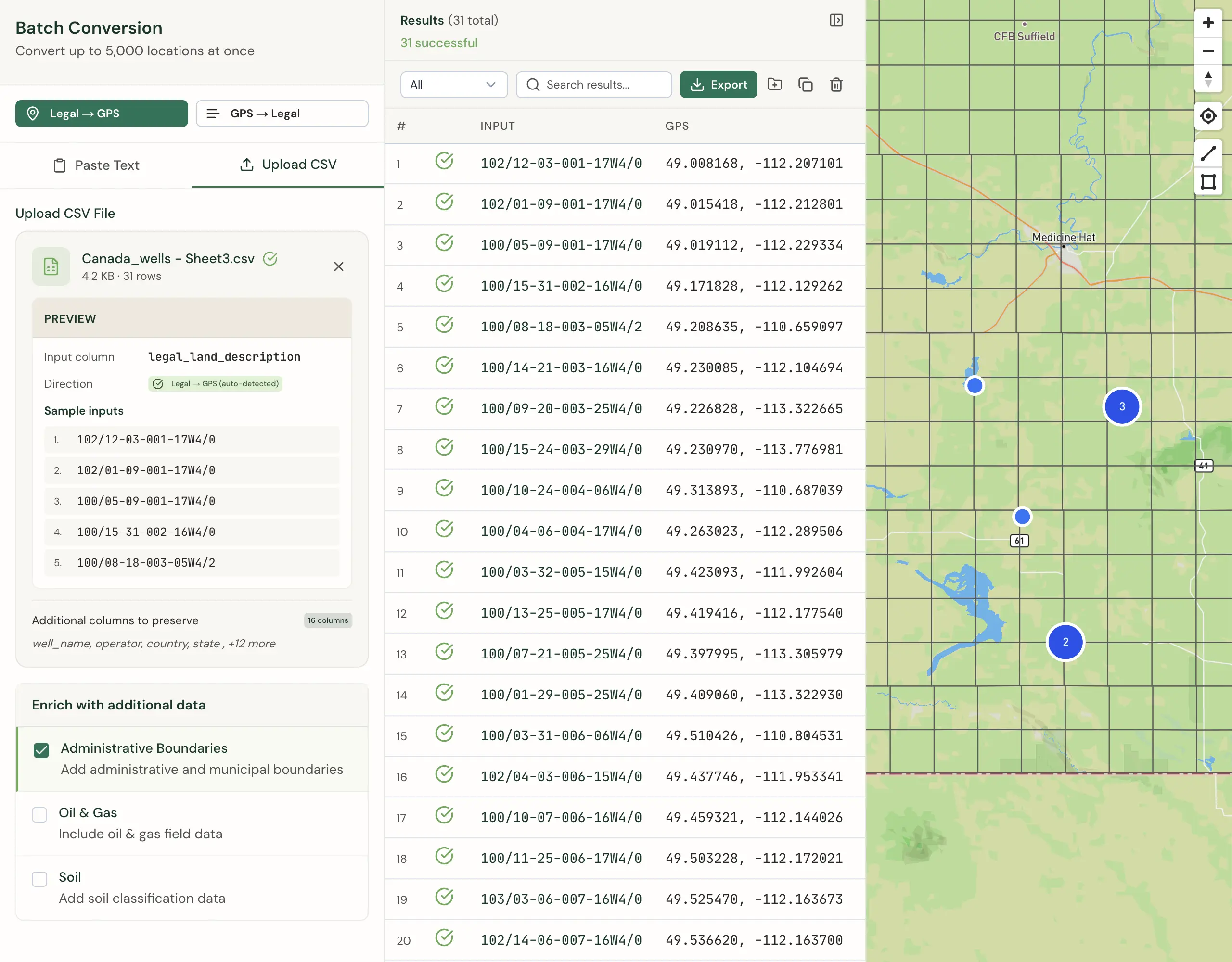Screen dimensions: 1232x962
Task: Click the green Export button
Action: (718, 85)
